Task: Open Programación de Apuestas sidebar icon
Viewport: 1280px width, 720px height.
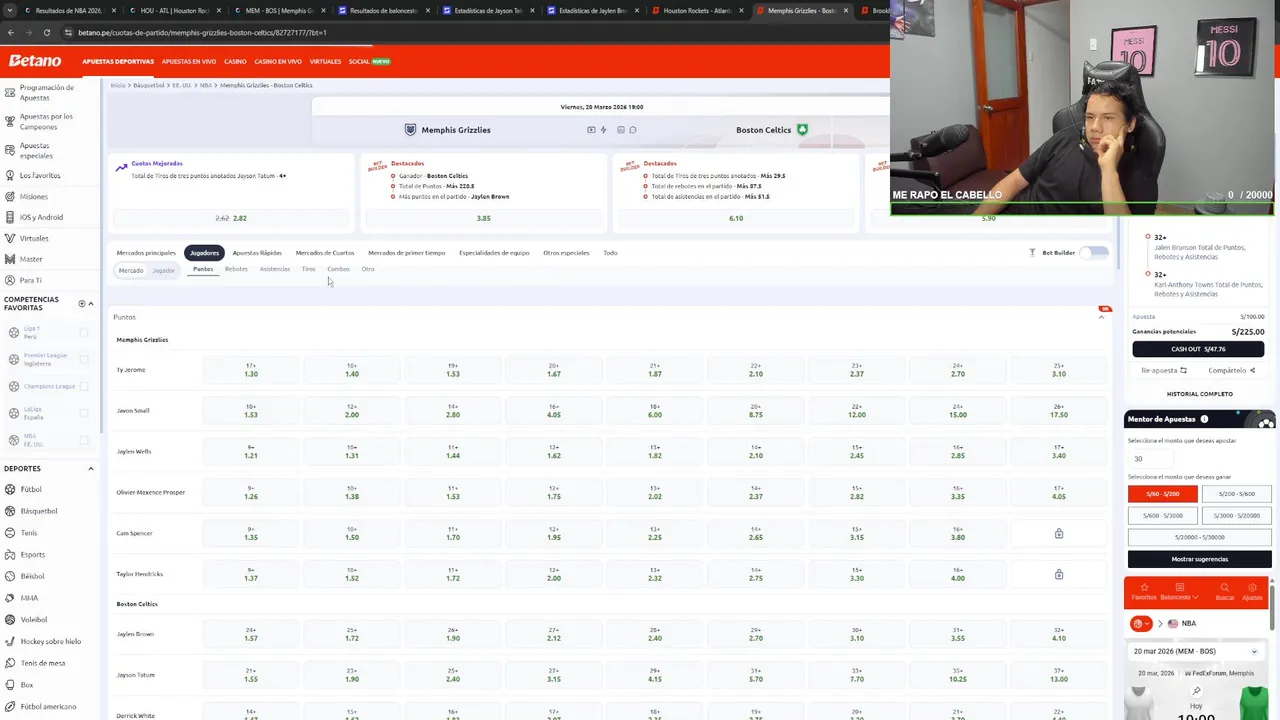Action: (x=9, y=92)
